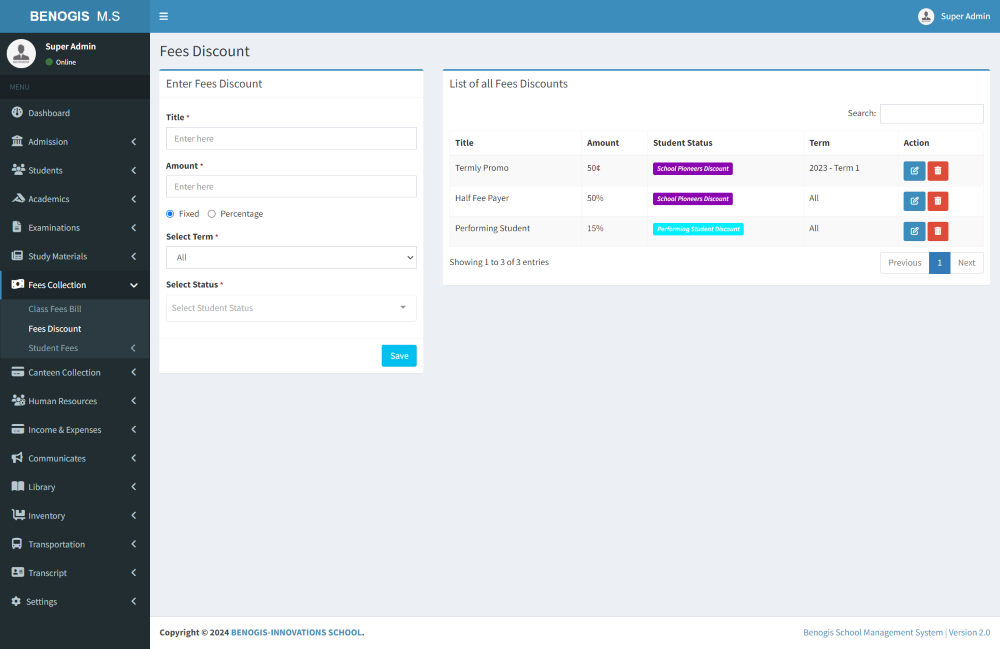Open the Select Term dropdown
This screenshot has height=649, width=1000.
tap(291, 258)
